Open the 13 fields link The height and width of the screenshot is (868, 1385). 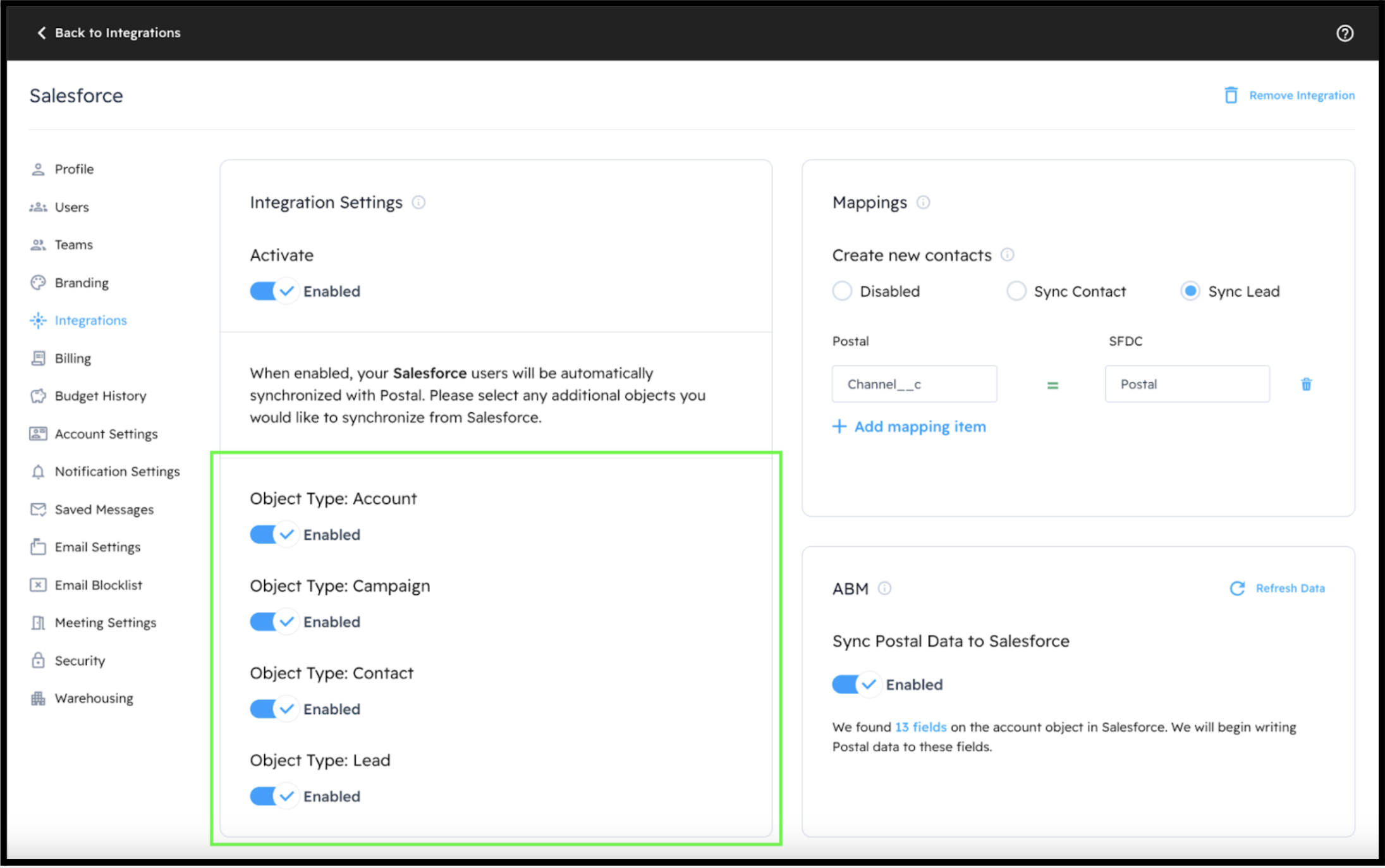click(920, 727)
